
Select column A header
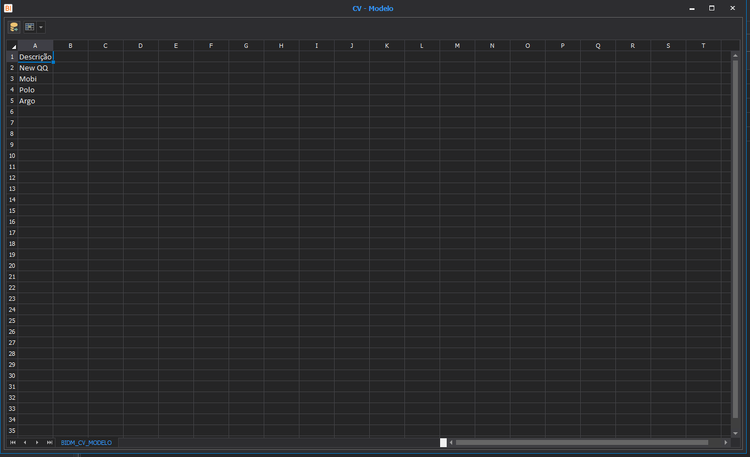(x=35, y=46)
